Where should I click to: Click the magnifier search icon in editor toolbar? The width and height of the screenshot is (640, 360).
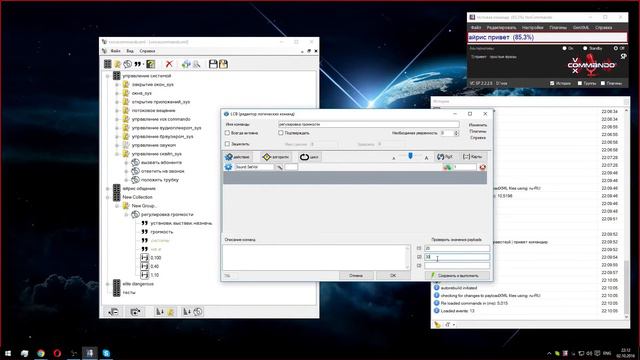[x=197, y=64]
